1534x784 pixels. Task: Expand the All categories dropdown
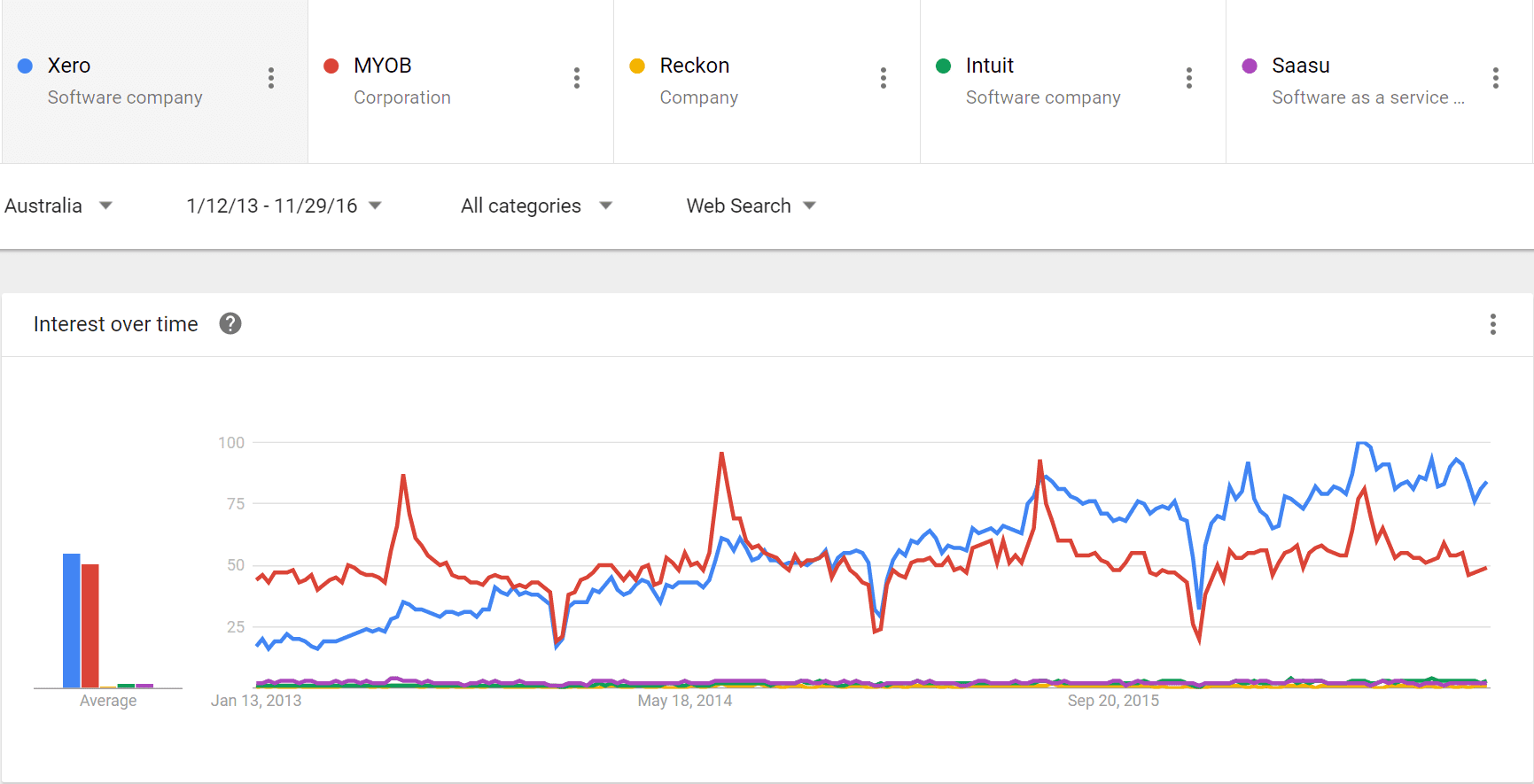pyautogui.click(x=537, y=206)
